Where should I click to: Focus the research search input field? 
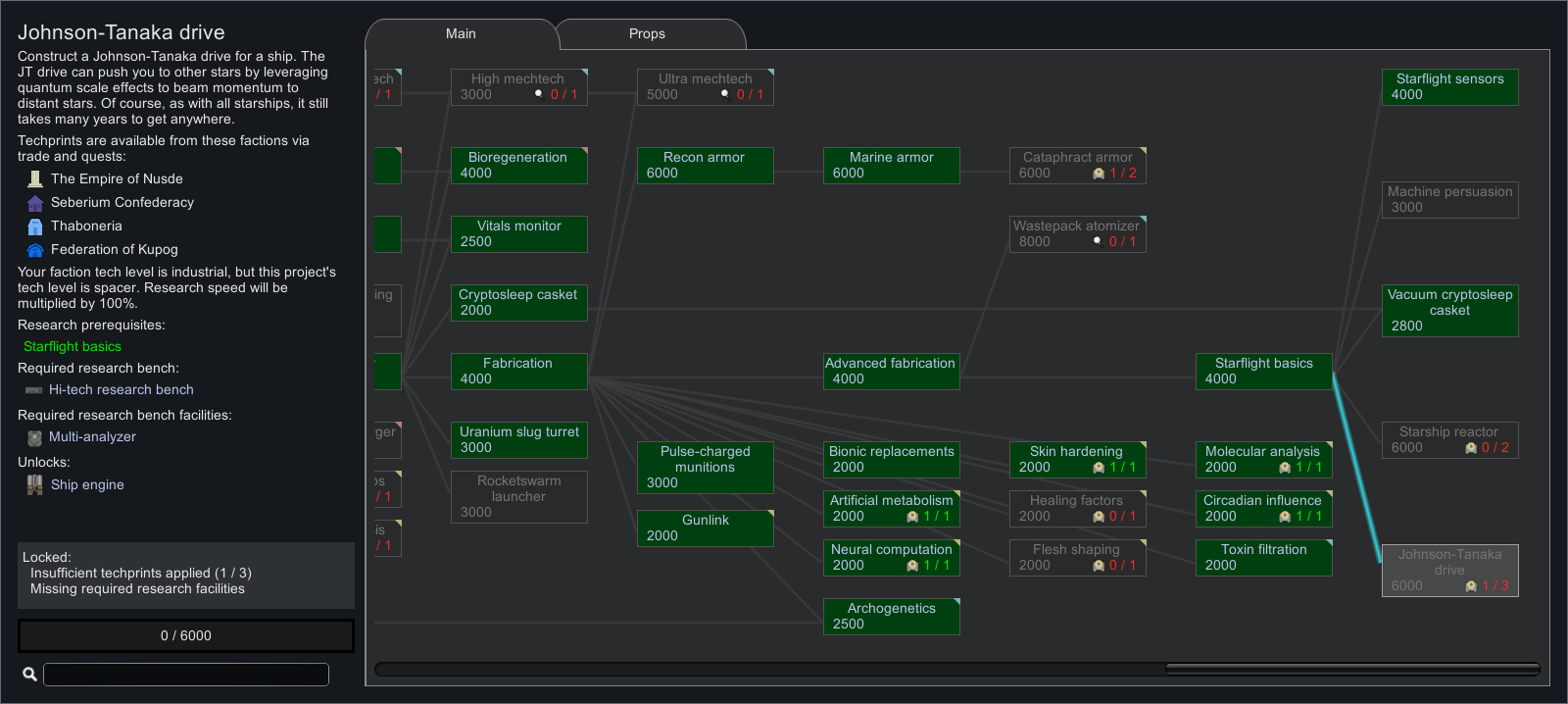pyautogui.click(x=186, y=675)
